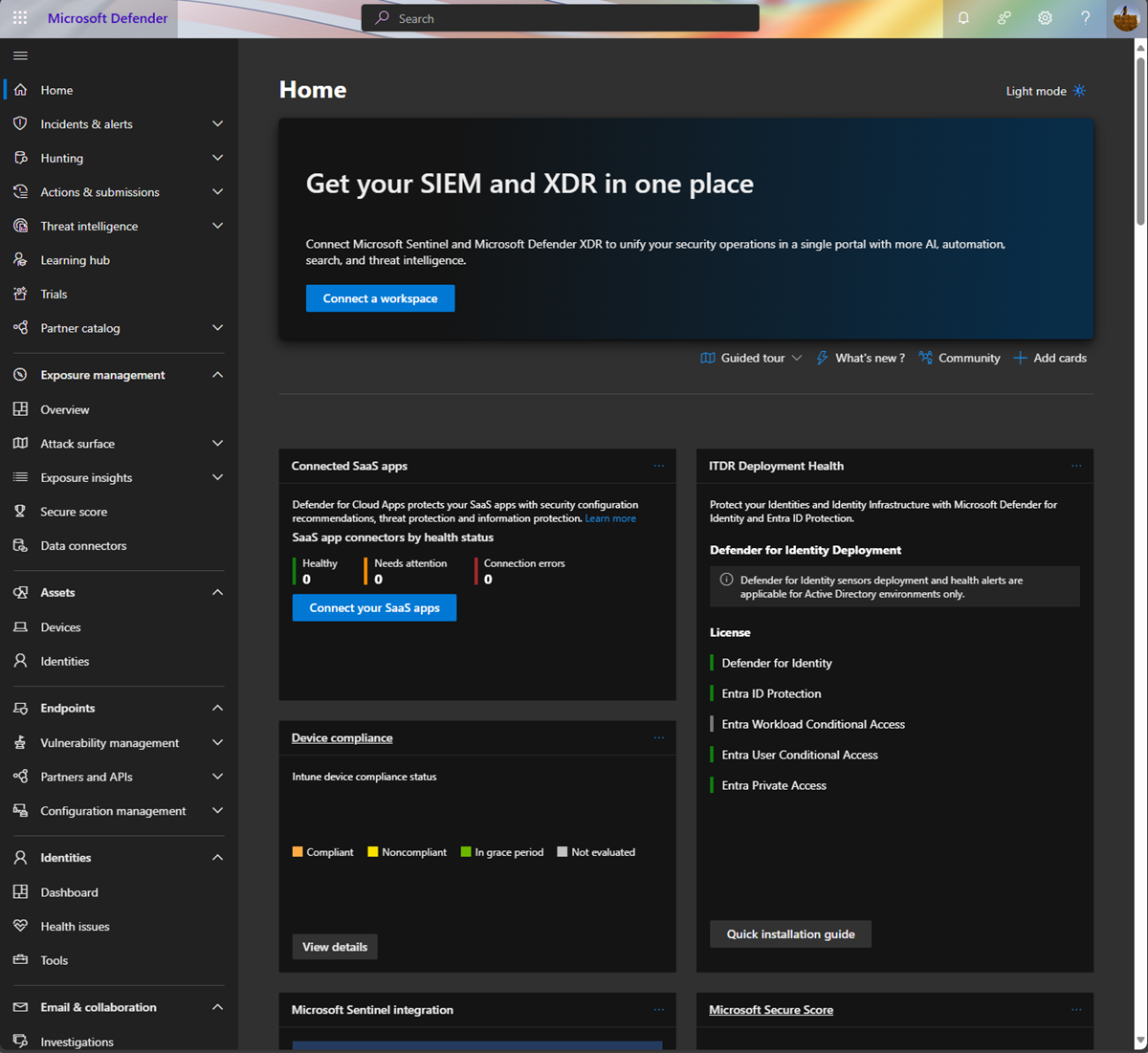Click Connect a workspace
1148x1053 pixels.
pyautogui.click(x=380, y=297)
